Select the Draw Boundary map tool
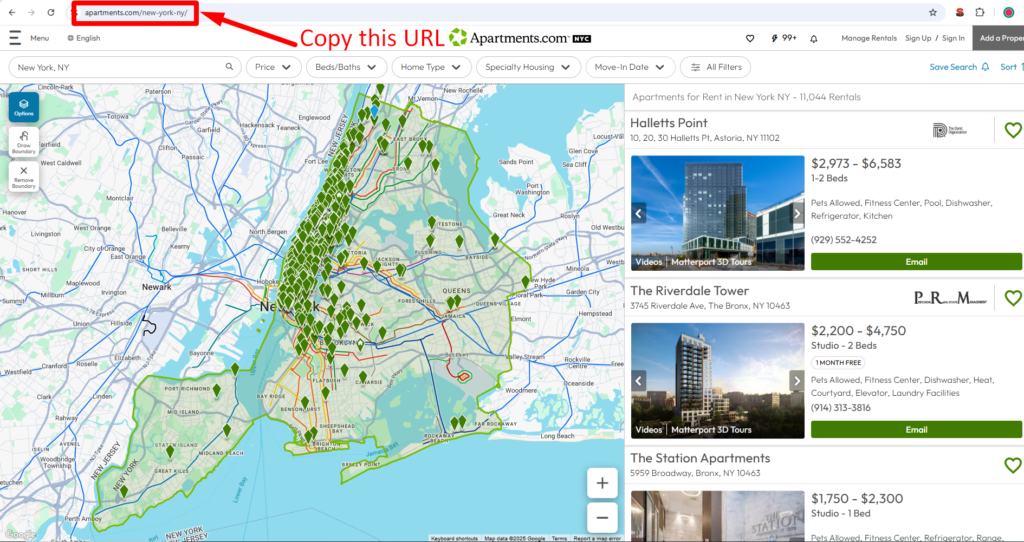1024x542 pixels. tap(24, 142)
